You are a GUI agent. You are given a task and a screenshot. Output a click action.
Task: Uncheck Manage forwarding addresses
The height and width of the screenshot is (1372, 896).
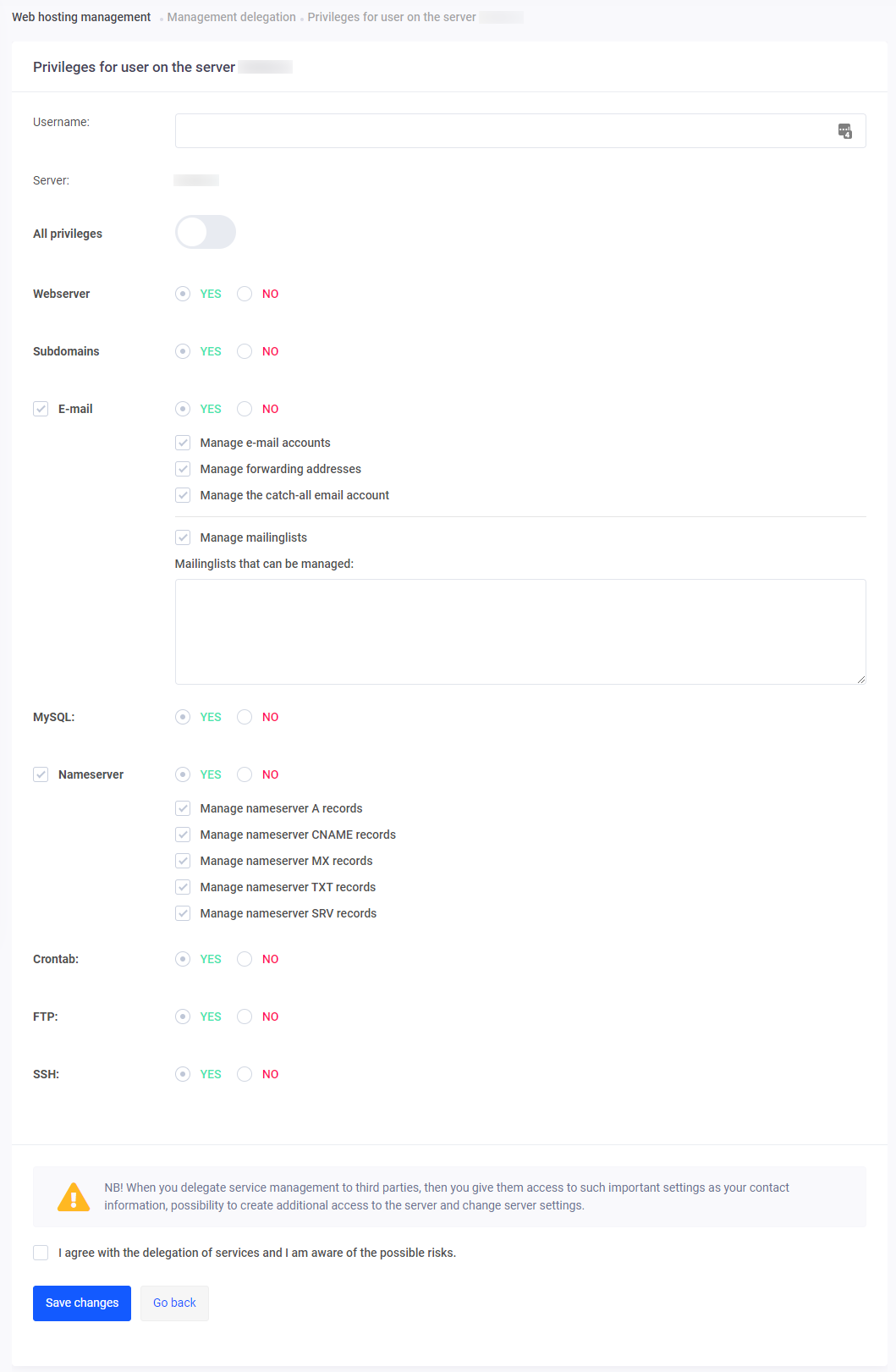pos(183,469)
